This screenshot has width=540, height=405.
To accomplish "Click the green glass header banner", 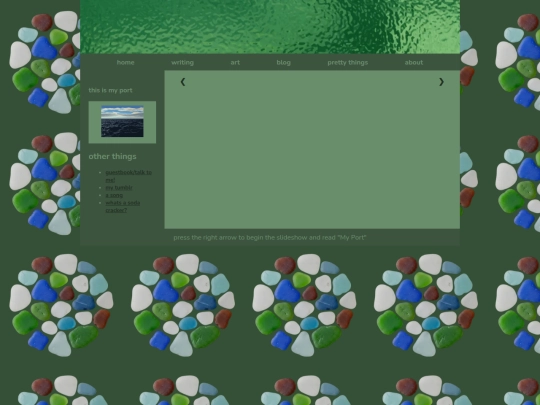I will tap(270, 27).
